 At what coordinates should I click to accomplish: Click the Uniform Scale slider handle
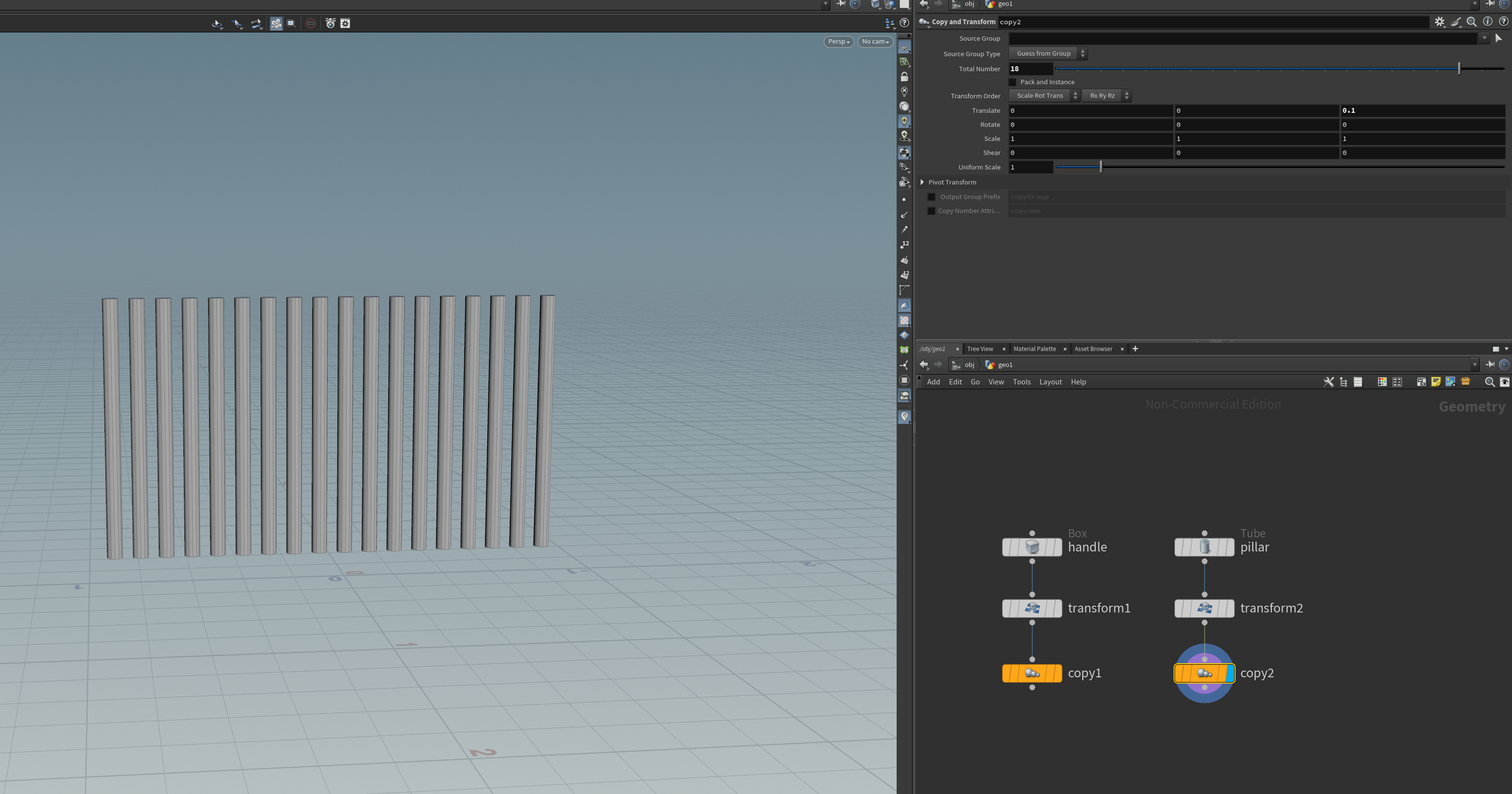click(x=1100, y=167)
